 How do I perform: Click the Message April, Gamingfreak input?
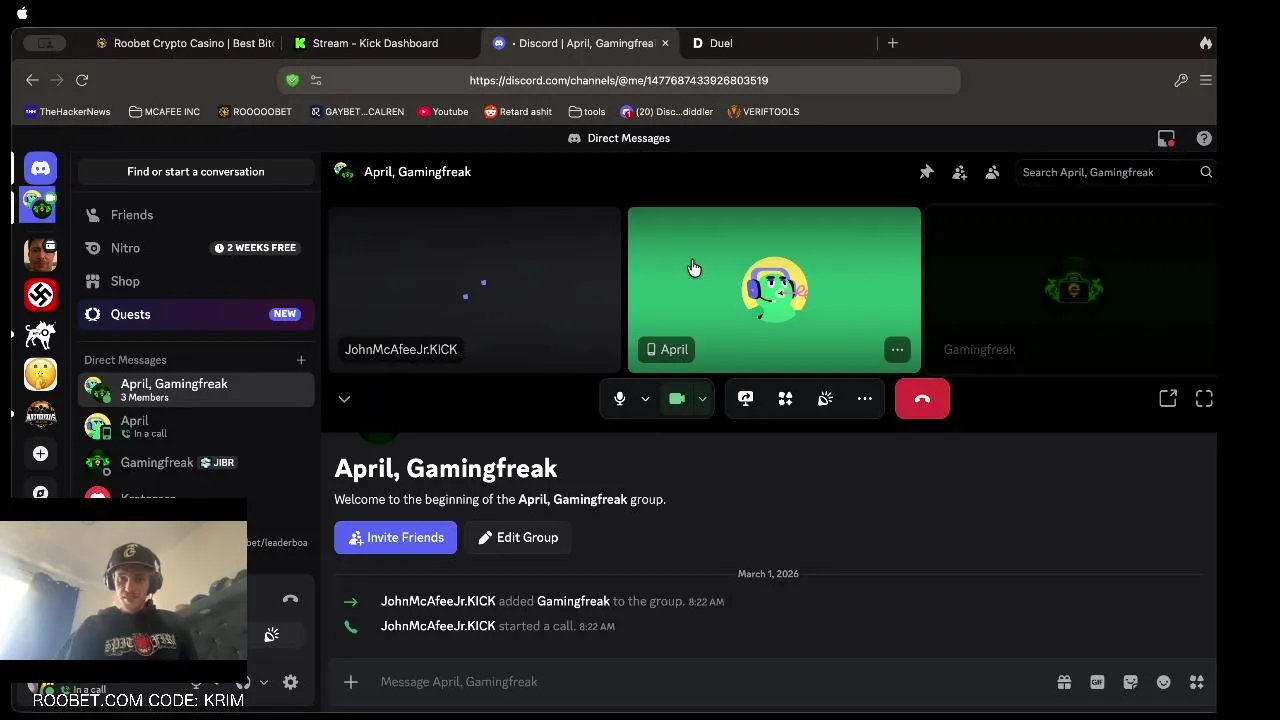(700, 682)
